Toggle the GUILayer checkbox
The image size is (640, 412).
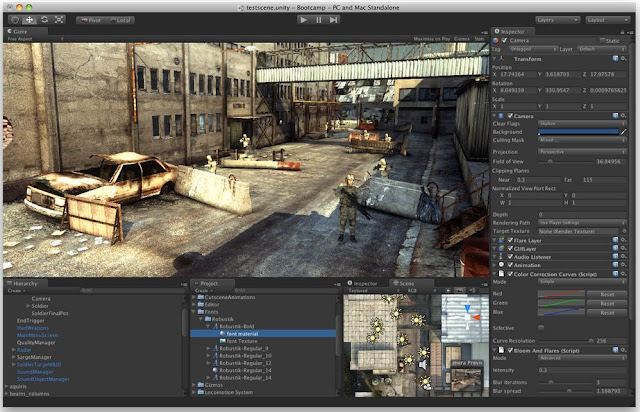510,248
